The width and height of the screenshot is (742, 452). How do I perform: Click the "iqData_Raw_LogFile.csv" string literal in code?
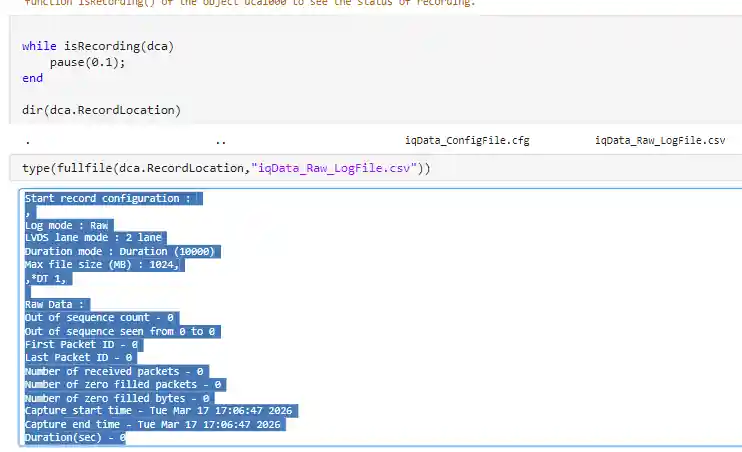tap(334, 168)
